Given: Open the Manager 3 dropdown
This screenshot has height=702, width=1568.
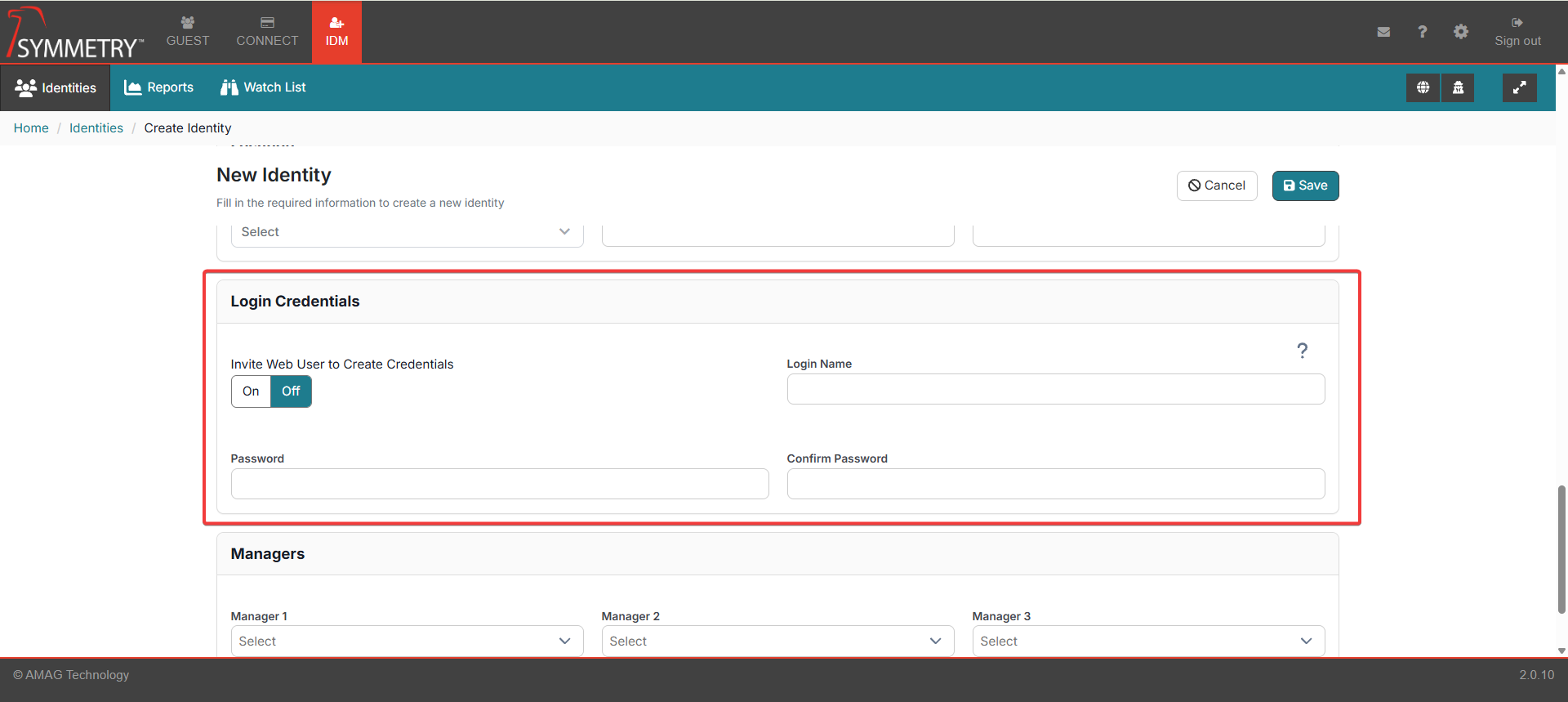Looking at the screenshot, I should (x=1148, y=642).
